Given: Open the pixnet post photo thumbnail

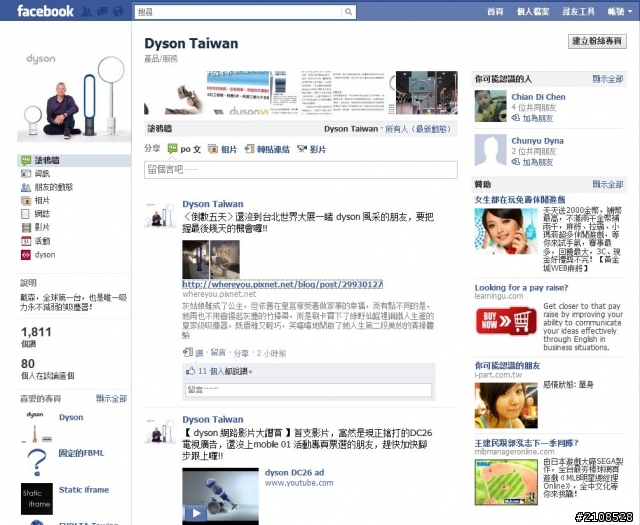Looking at the screenshot, I should click(x=211, y=259).
